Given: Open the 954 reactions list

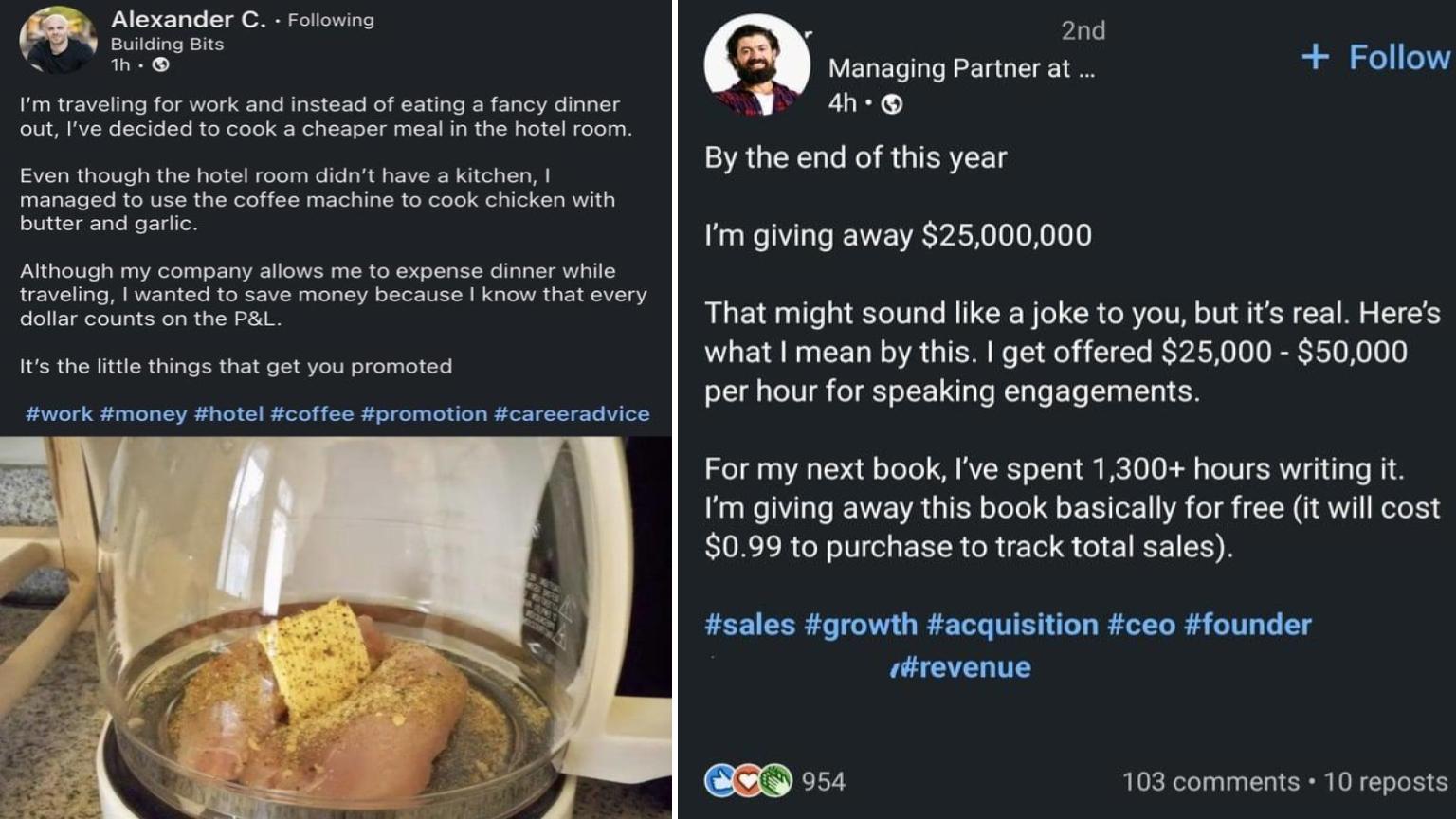Looking at the screenshot, I should pyautogui.click(x=823, y=782).
